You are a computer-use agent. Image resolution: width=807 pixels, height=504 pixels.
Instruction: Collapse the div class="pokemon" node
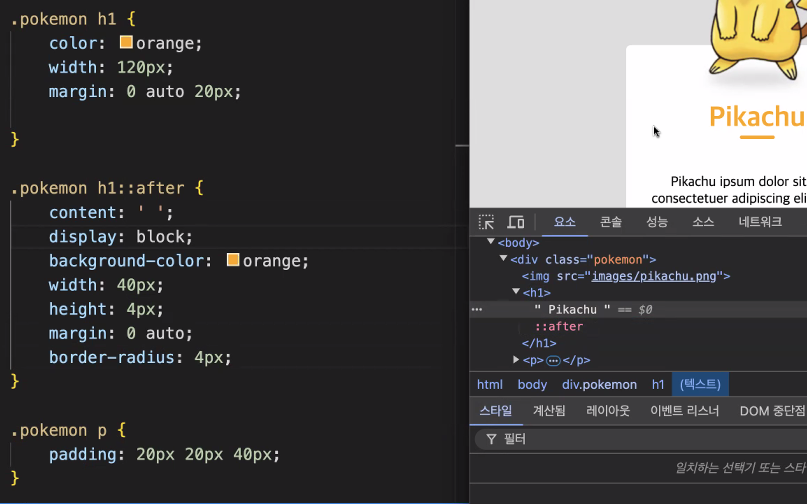[503, 258]
